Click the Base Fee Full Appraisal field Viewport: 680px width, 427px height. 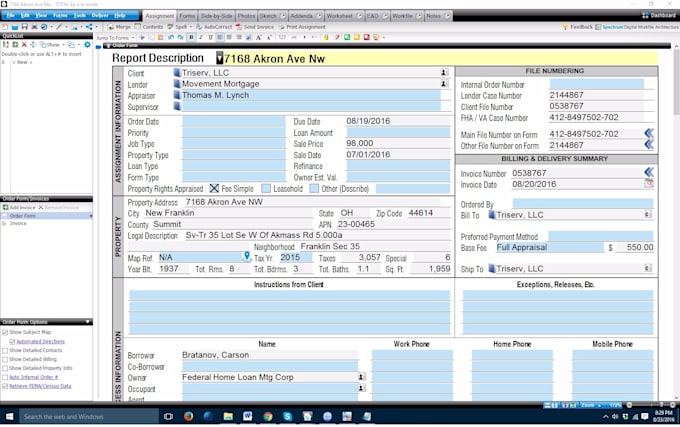[x=549, y=247]
